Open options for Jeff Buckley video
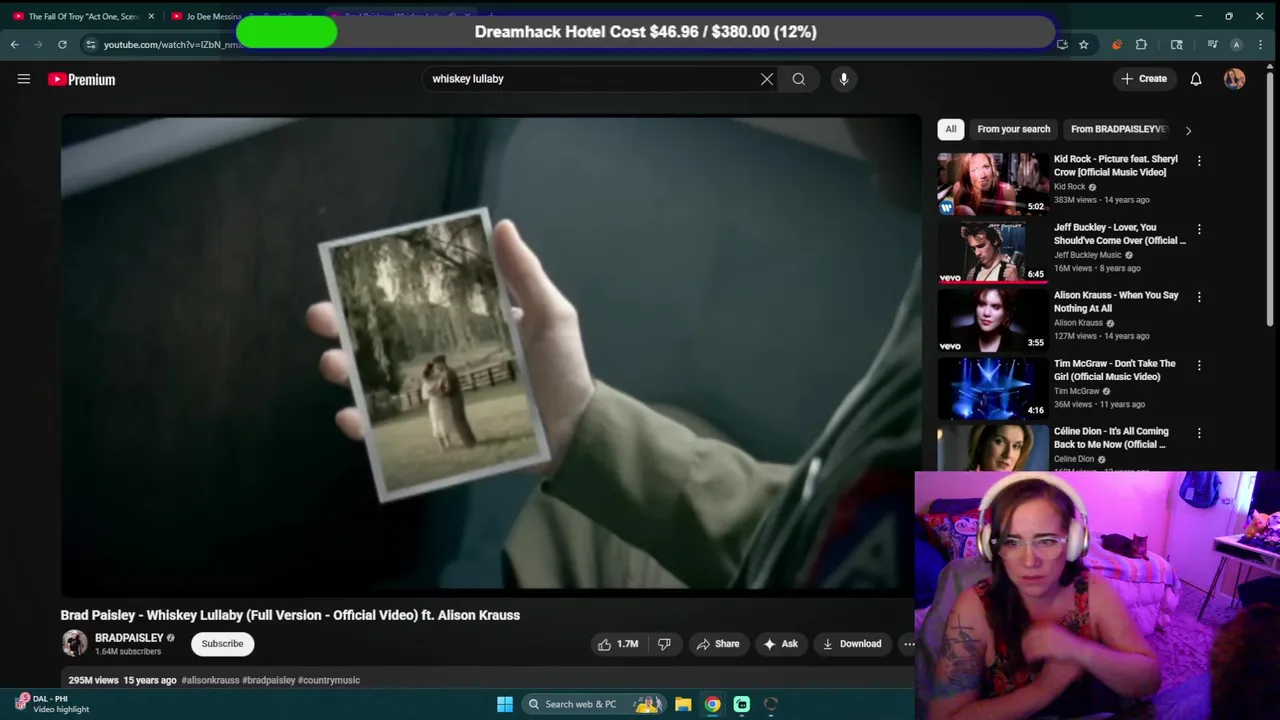This screenshot has height=720, width=1280. pyautogui.click(x=1199, y=229)
